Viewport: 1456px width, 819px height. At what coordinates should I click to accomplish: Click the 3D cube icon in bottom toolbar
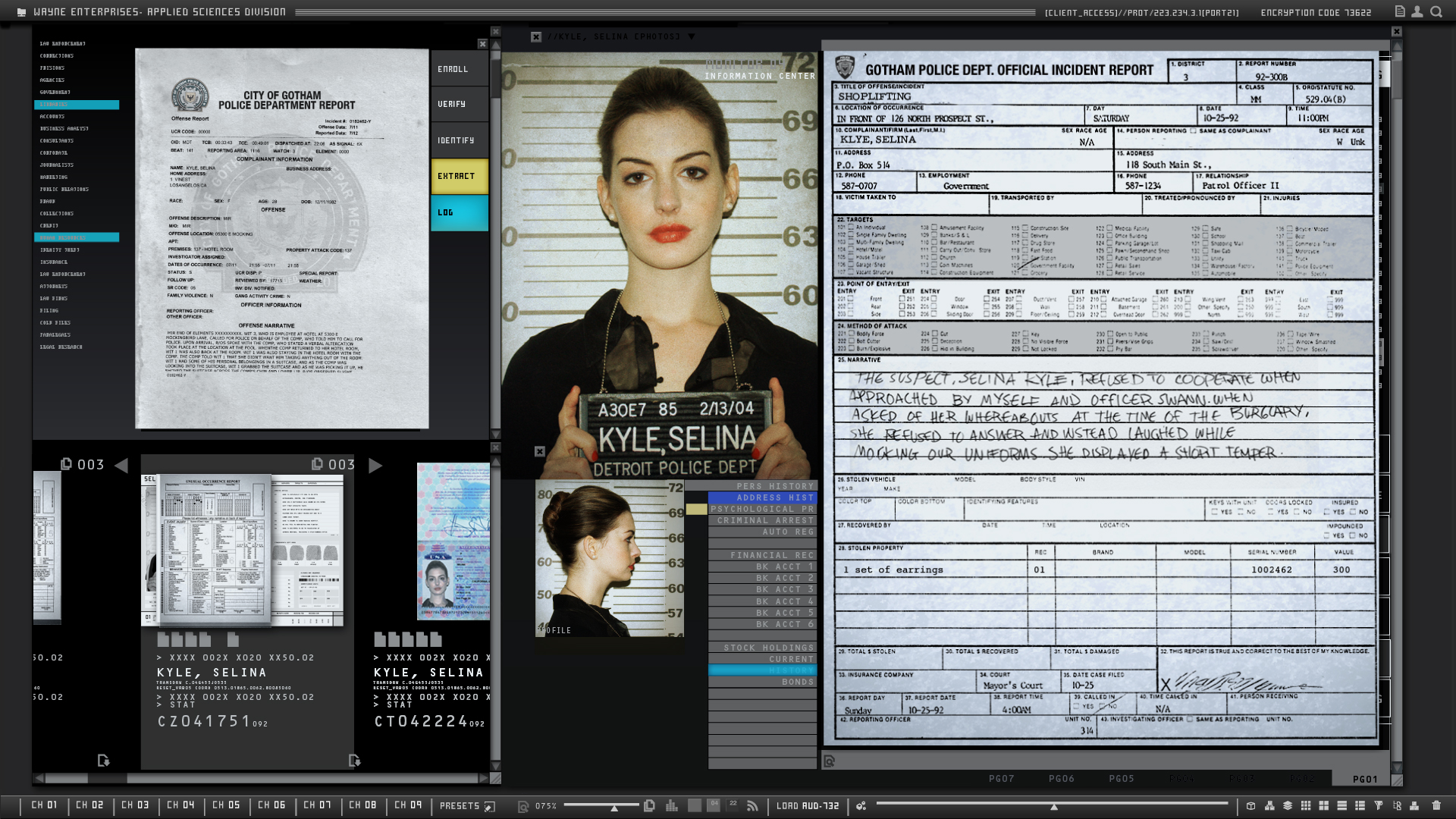pos(1250,805)
